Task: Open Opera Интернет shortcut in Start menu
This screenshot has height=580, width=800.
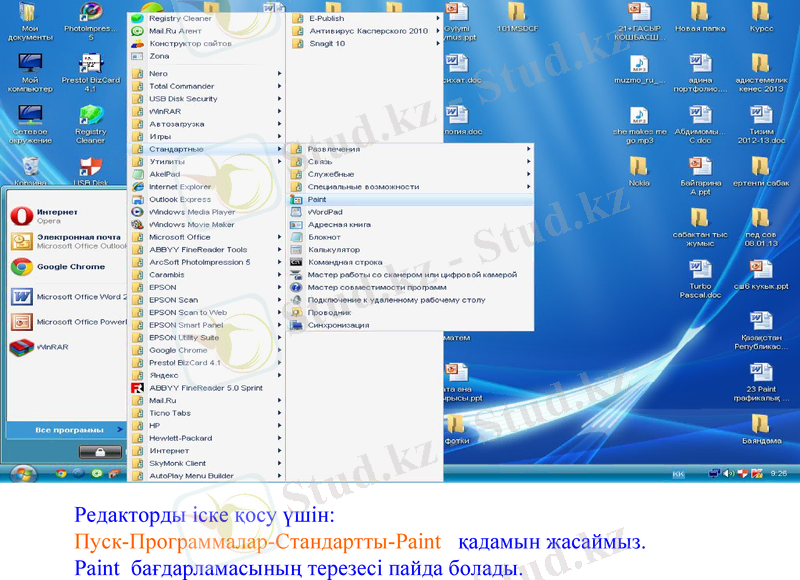Action: tap(56, 216)
